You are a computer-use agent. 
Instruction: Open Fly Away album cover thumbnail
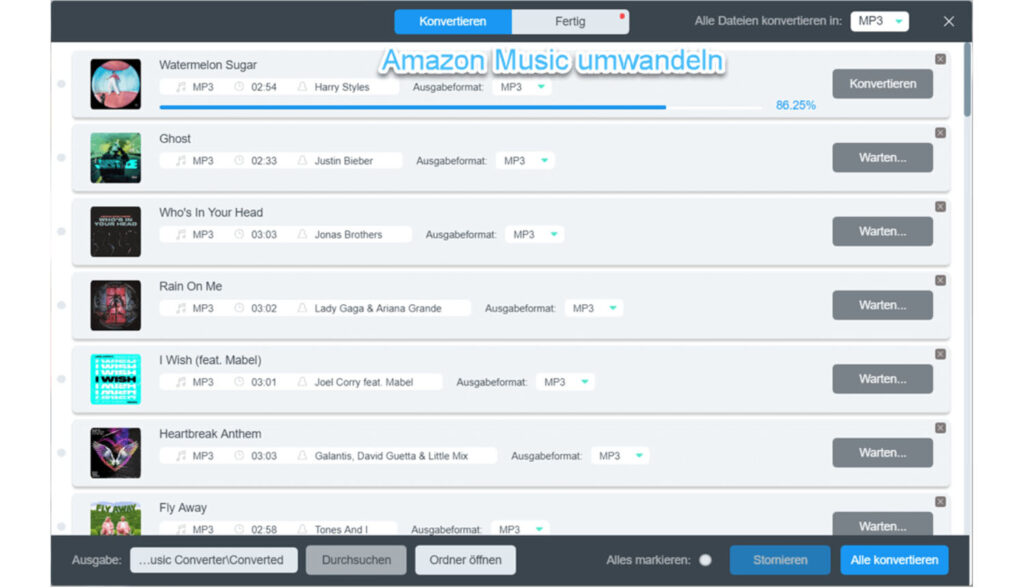click(116, 519)
